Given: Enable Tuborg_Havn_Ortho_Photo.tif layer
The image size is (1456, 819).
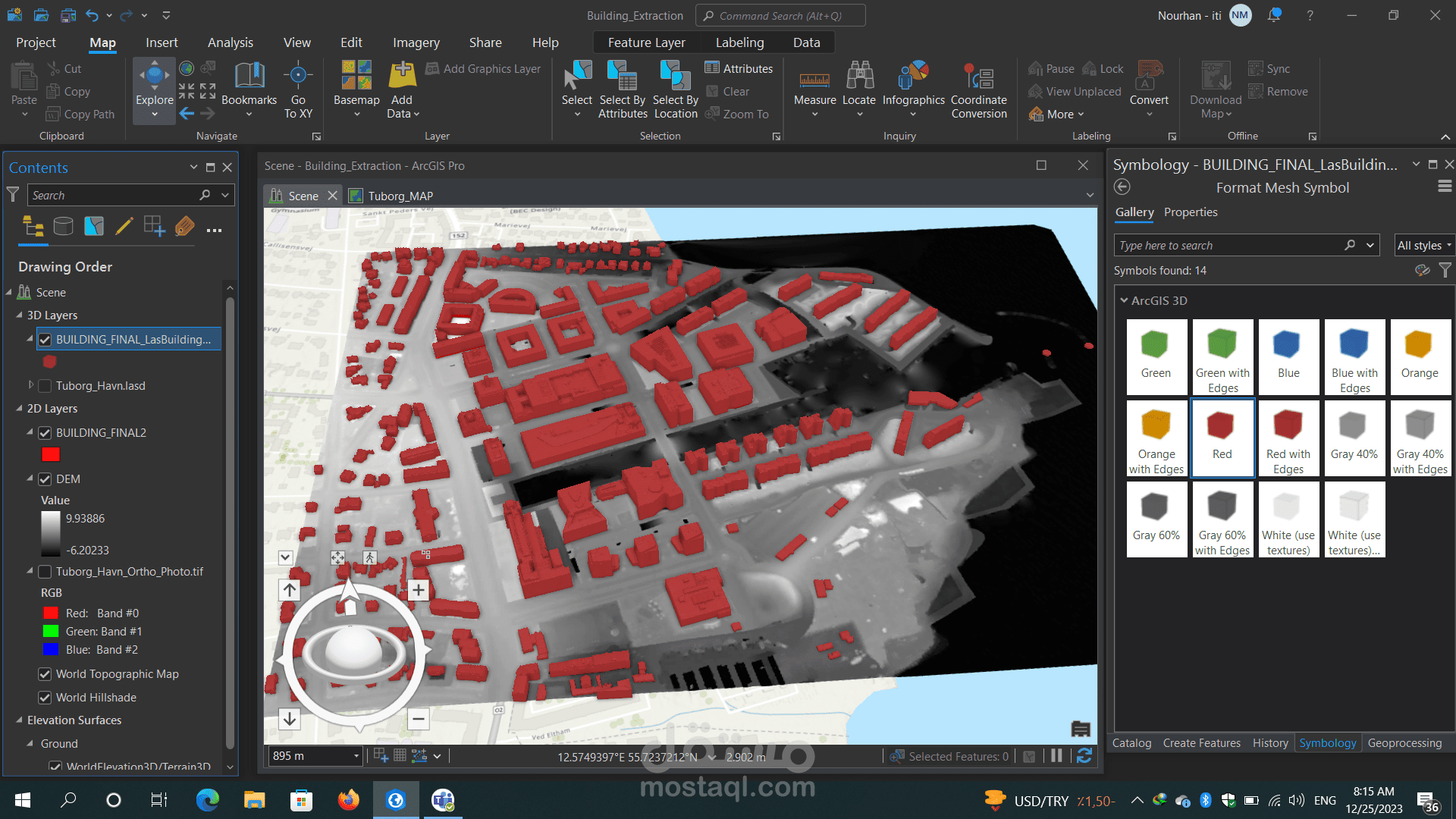Looking at the screenshot, I should [45, 572].
